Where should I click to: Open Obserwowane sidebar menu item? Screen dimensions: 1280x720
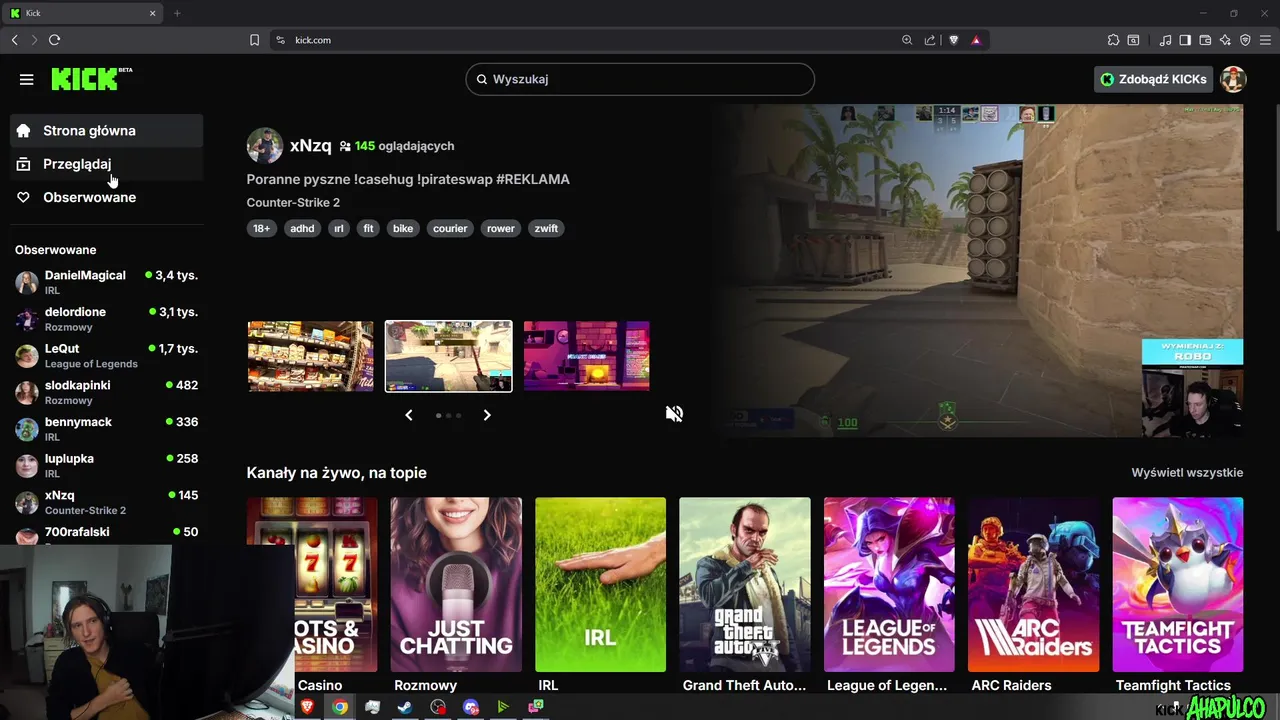(x=107, y=197)
